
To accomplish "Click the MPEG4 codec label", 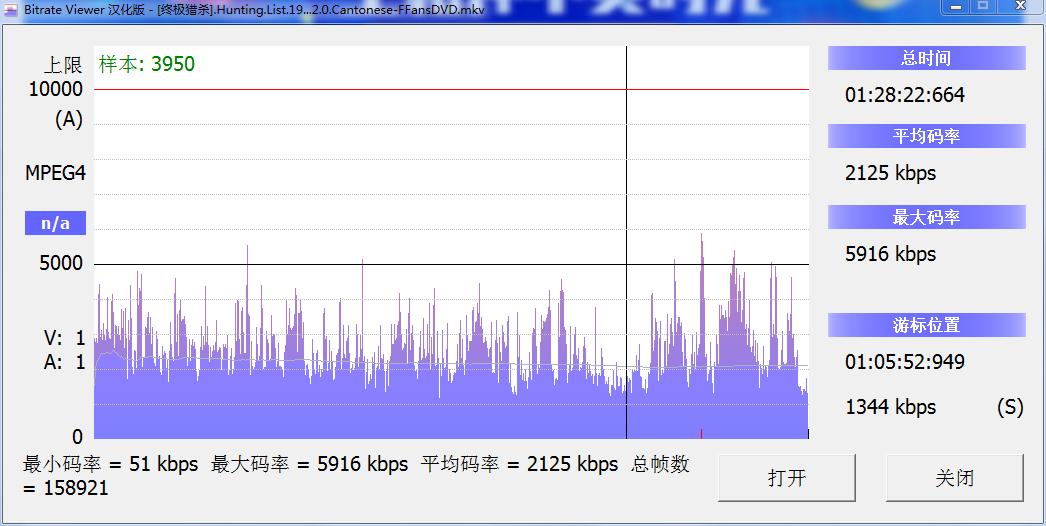I will click(55, 173).
